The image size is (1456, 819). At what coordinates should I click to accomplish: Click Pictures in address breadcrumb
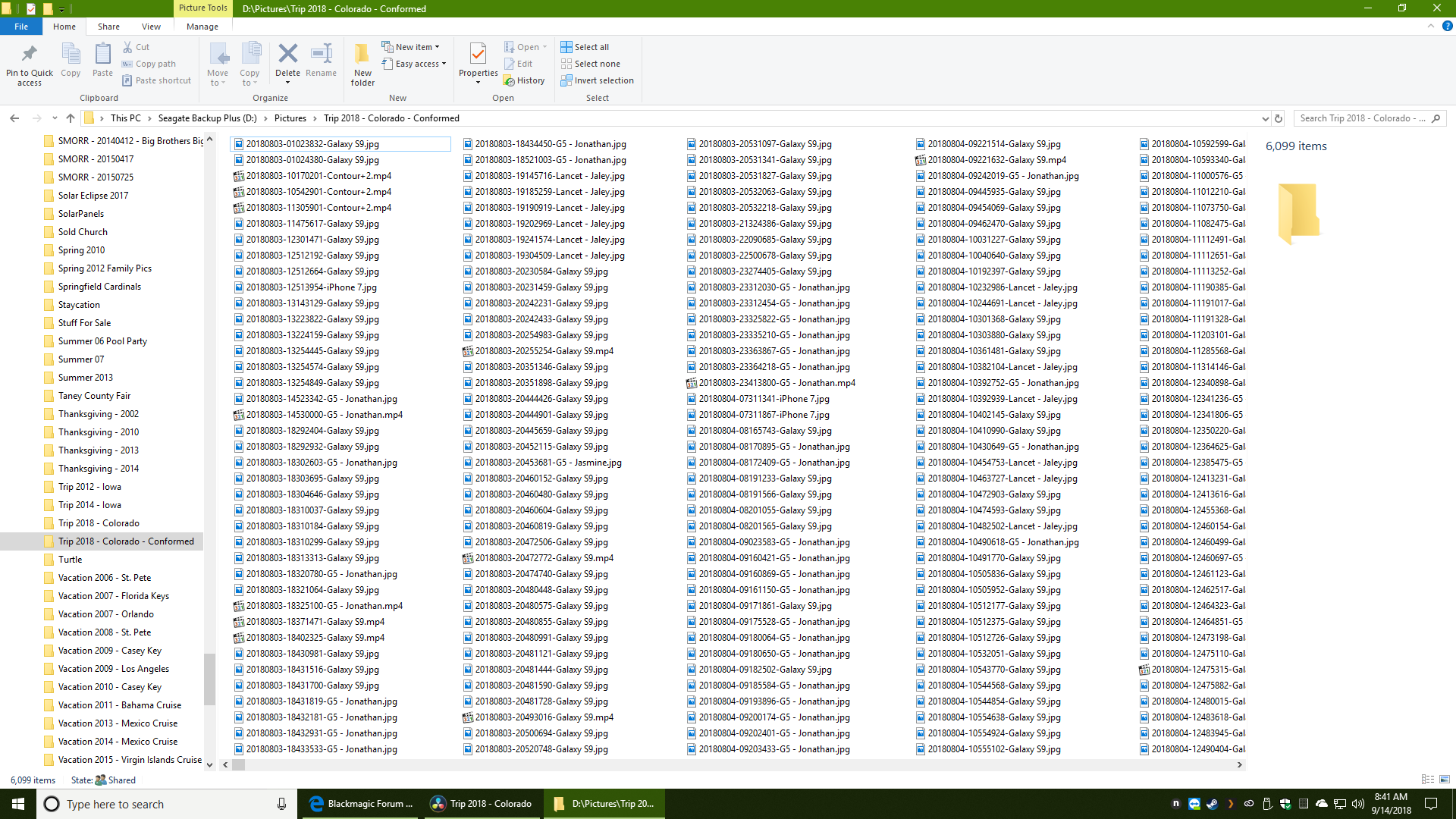point(290,118)
